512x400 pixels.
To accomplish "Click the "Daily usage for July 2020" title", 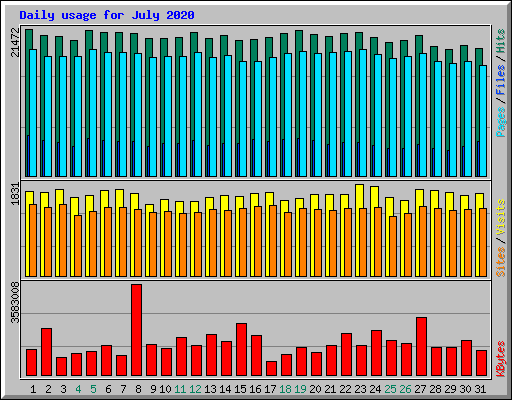I will (x=107, y=15).
